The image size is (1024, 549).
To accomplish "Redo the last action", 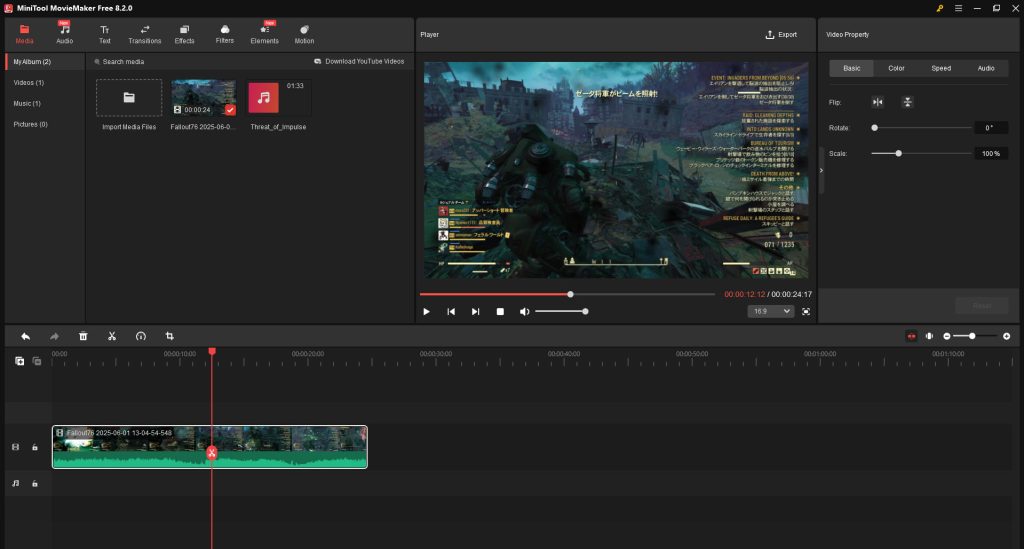I will (54, 336).
